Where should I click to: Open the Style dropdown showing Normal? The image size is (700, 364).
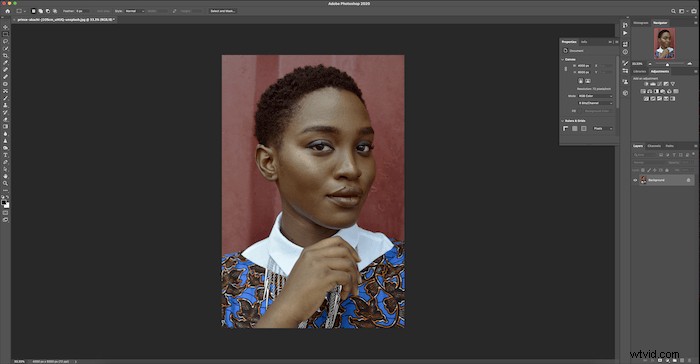(134, 11)
